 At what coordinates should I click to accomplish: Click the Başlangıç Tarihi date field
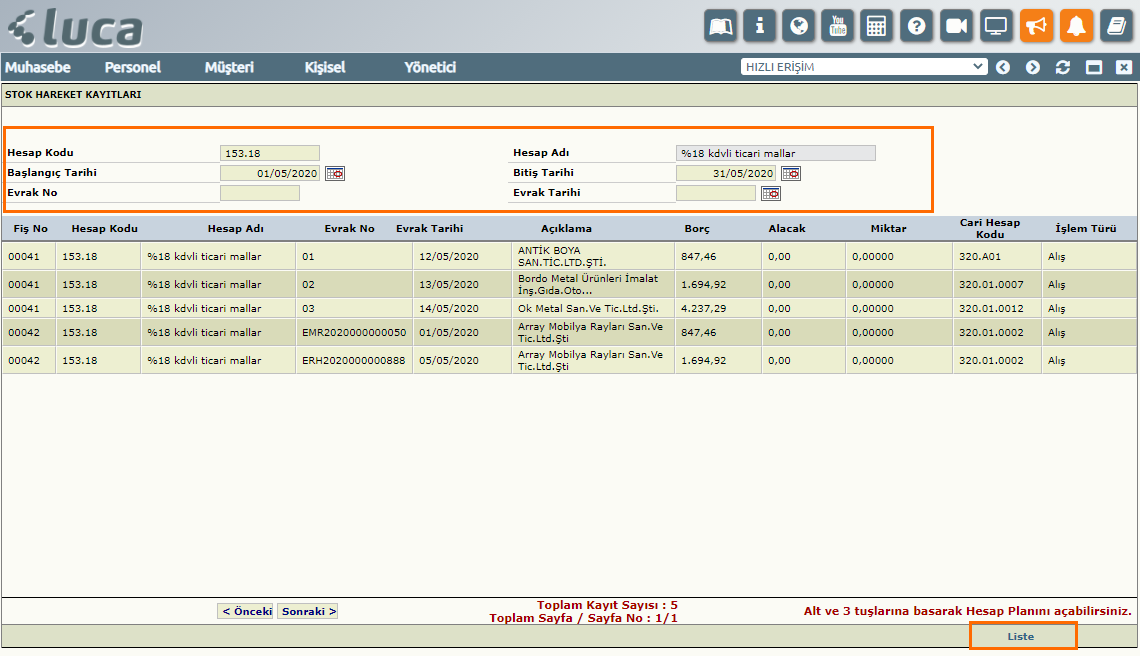click(x=270, y=174)
